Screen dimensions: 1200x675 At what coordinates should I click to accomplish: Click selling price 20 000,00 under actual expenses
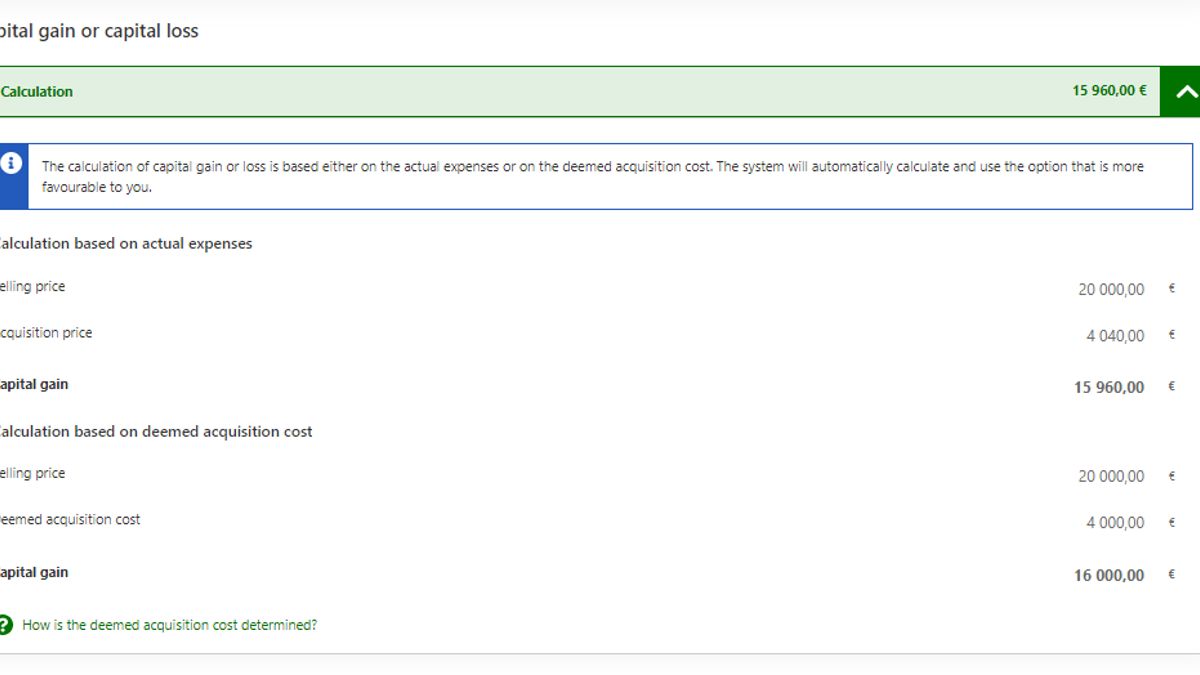point(1111,290)
